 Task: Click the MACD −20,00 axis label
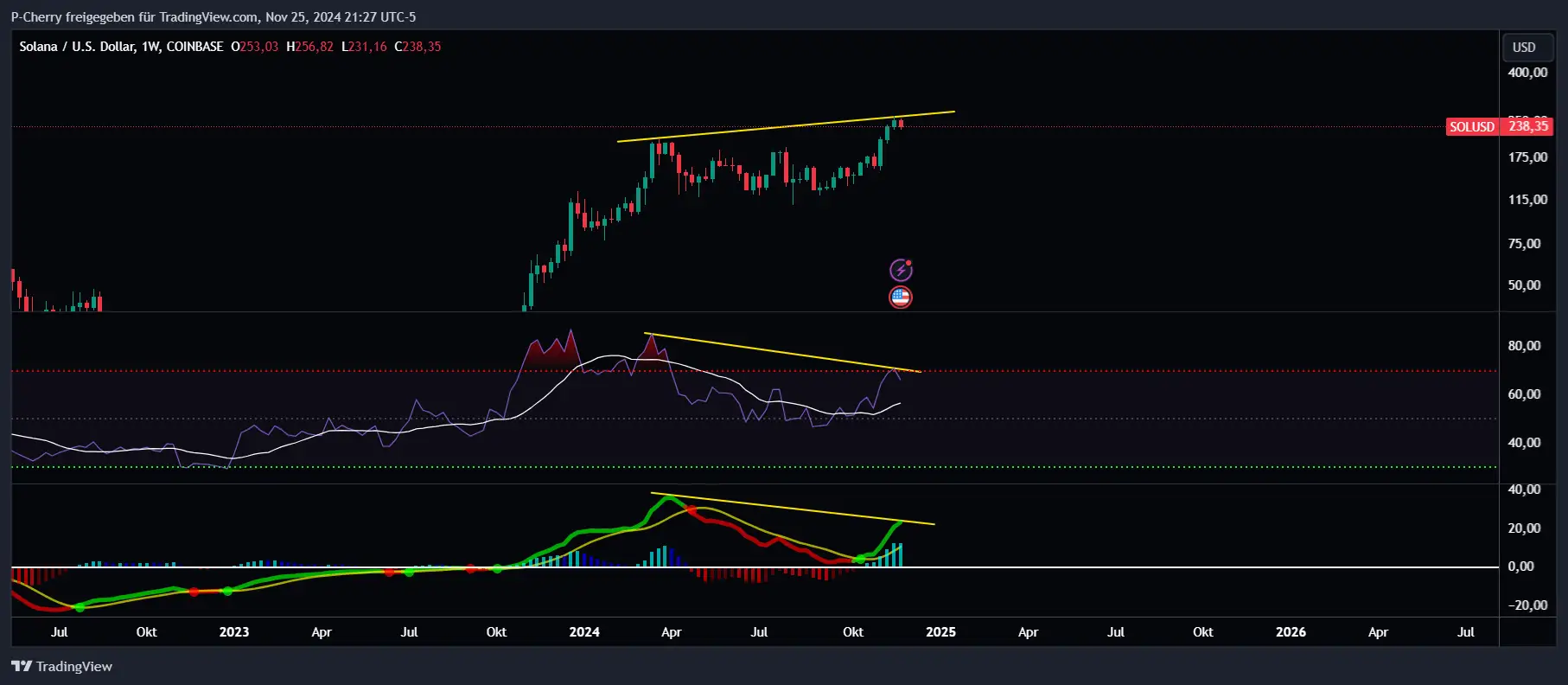pos(1527,605)
